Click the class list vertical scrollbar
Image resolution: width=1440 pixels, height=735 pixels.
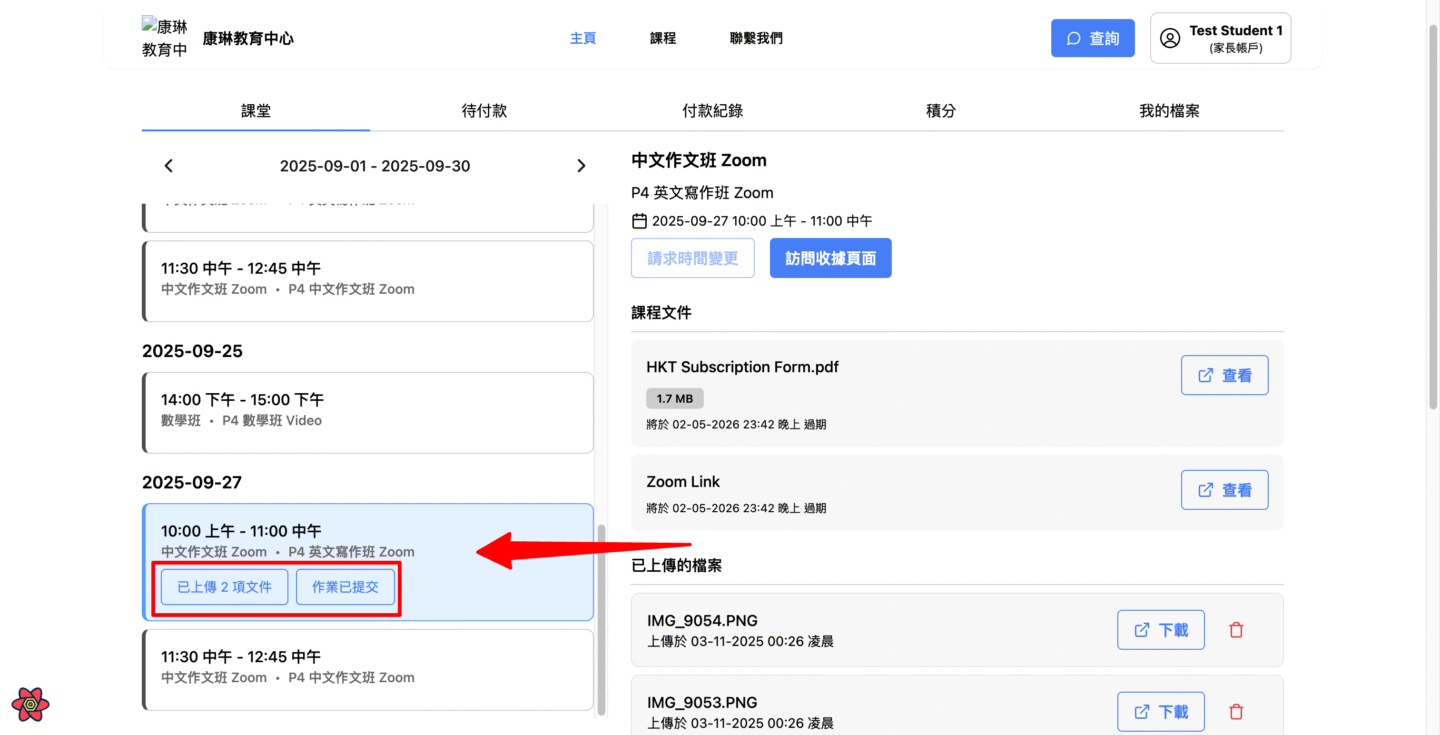tap(601, 620)
